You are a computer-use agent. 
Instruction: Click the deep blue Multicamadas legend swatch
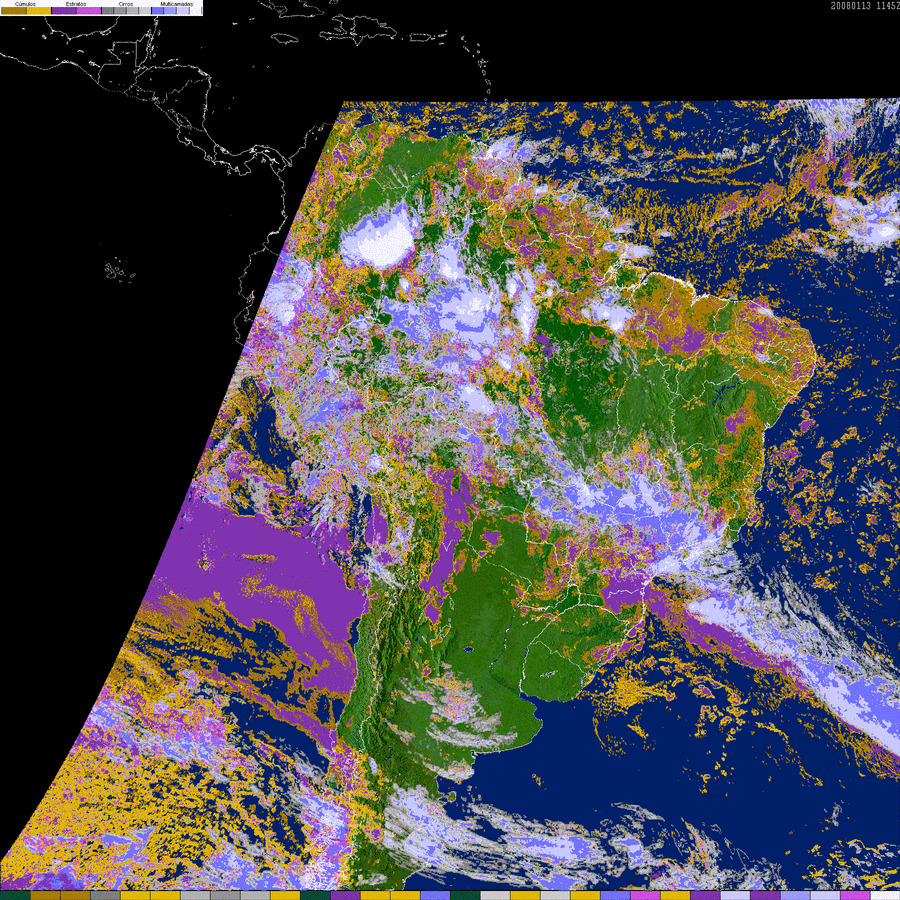pos(158,10)
